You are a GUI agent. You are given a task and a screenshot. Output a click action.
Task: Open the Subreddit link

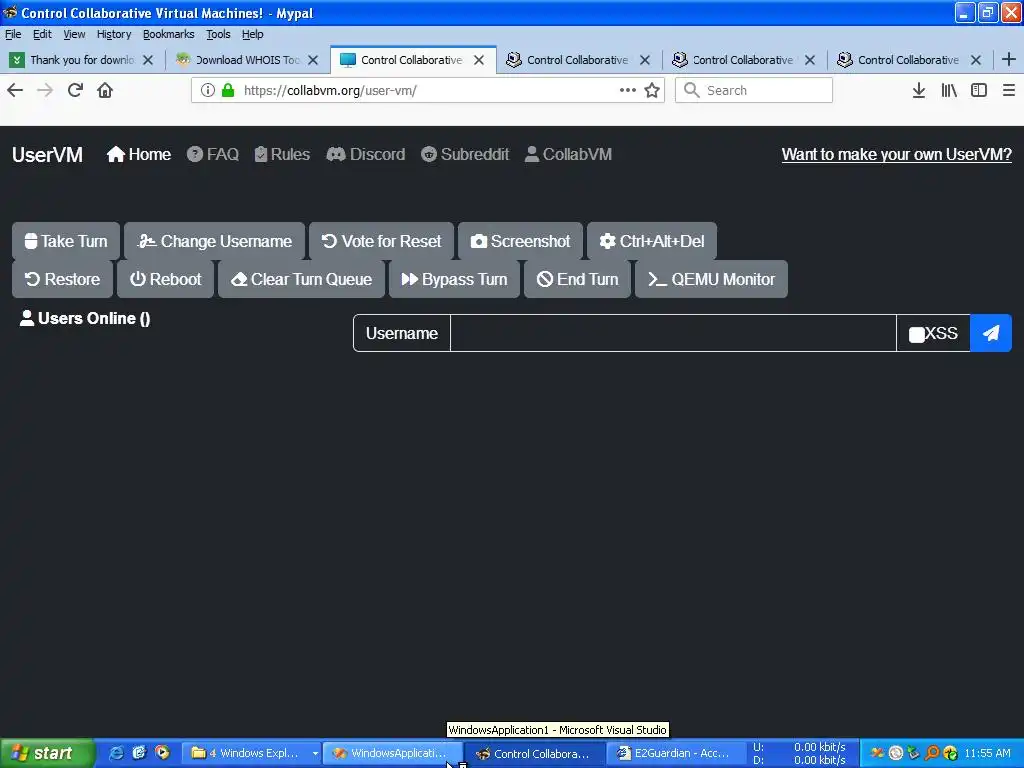(x=465, y=154)
